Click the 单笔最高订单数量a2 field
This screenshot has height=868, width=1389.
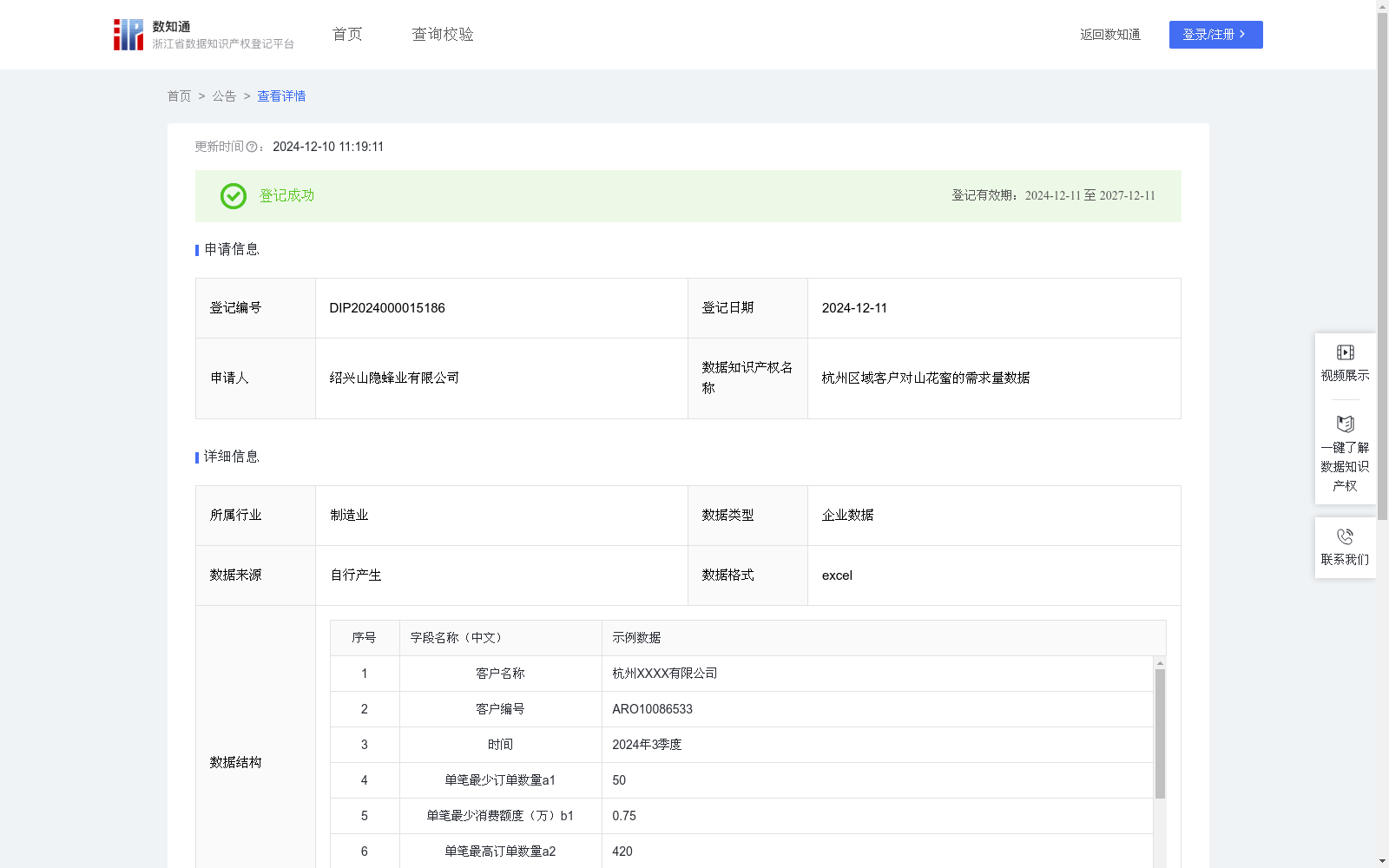point(500,852)
